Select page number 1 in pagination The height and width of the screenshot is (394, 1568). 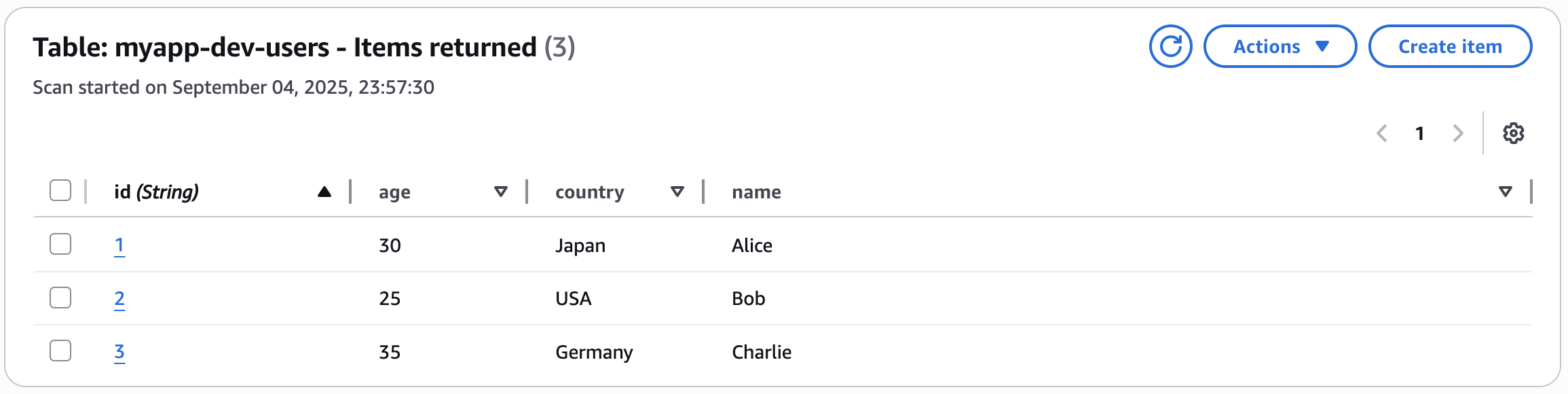(1419, 133)
